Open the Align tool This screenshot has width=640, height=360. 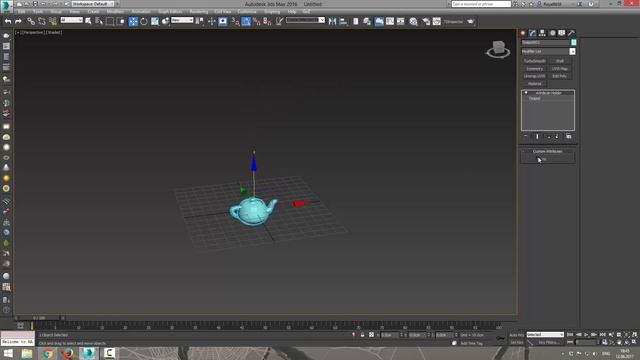(x=343, y=21)
